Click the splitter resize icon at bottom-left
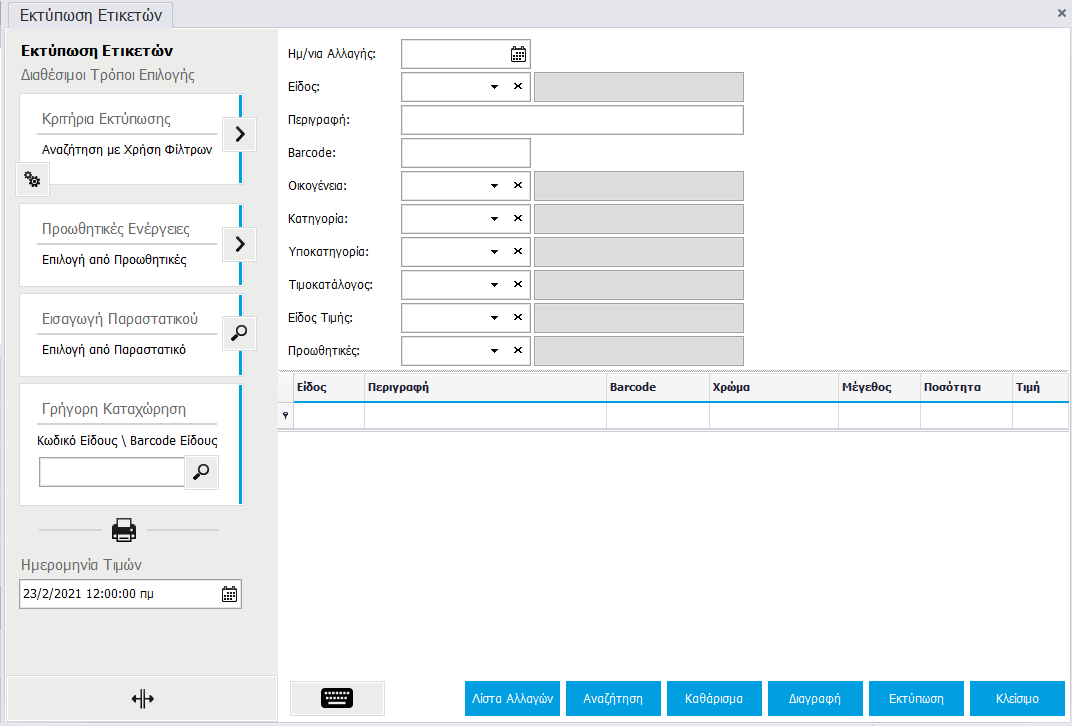The height and width of the screenshot is (726, 1072). click(142, 698)
